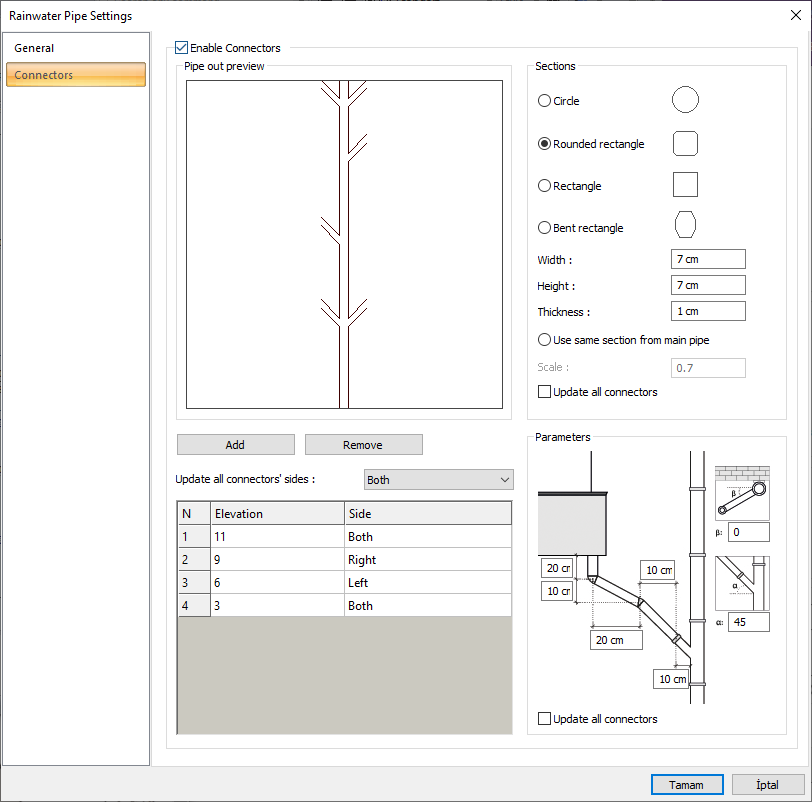Viewport: 812px width, 802px height.
Task: Click the bent rectangle shape icon
Action: point(685,226)
